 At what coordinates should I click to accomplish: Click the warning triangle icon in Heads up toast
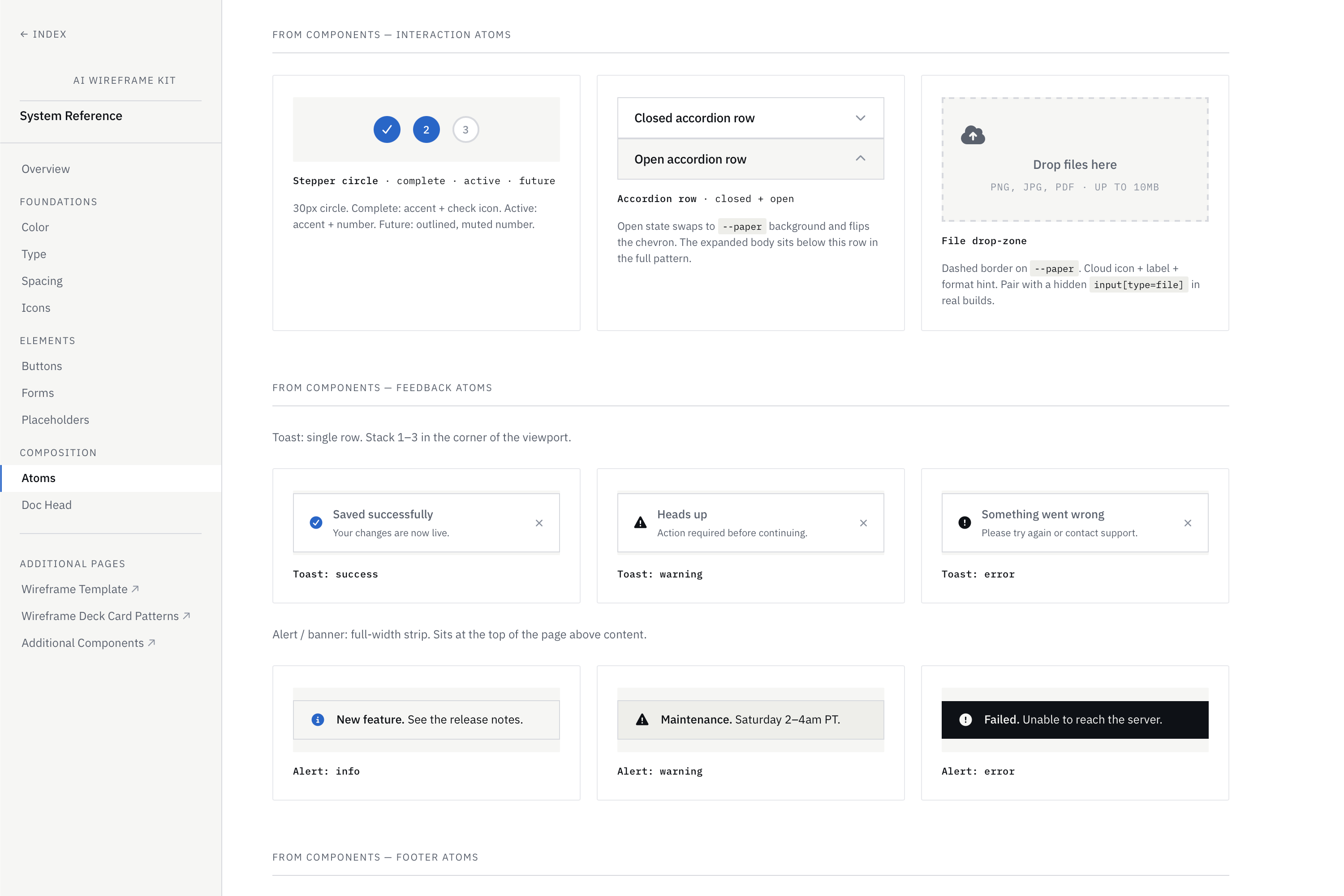click(x=641, y=523)
